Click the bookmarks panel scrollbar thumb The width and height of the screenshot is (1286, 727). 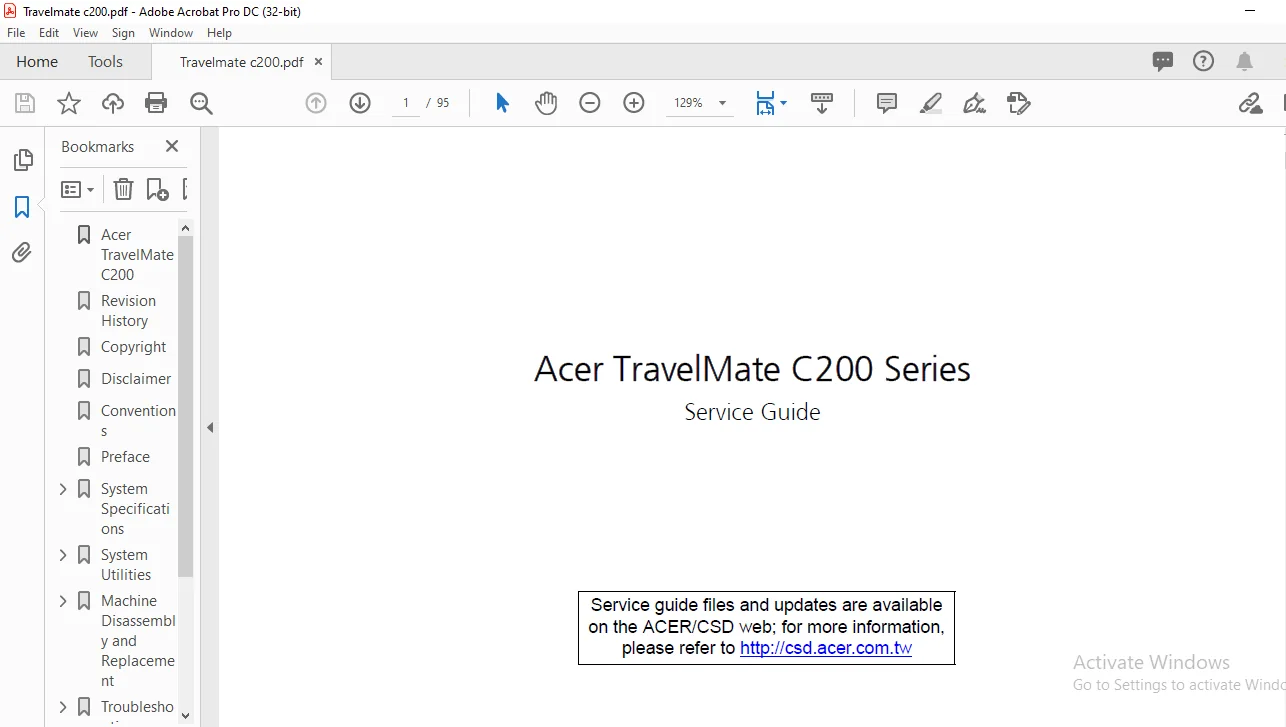click(x=185, y=407)
